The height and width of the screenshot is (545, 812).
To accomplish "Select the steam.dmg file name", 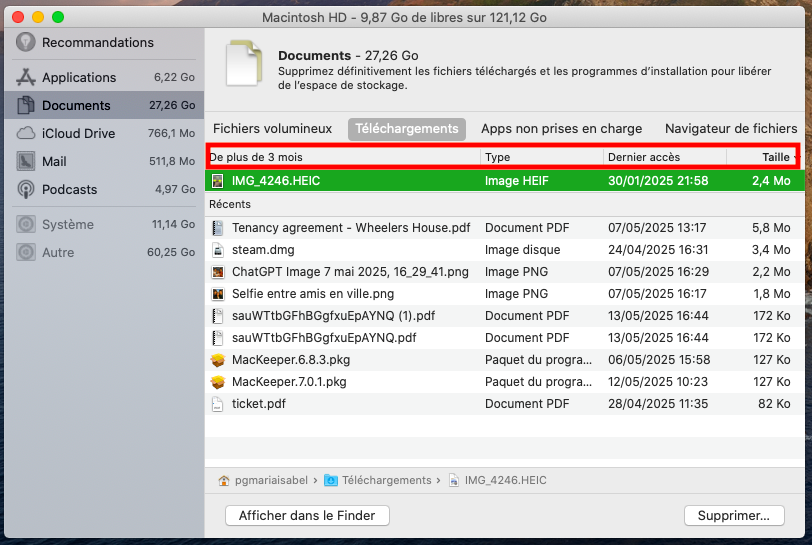I will point(263,250).
